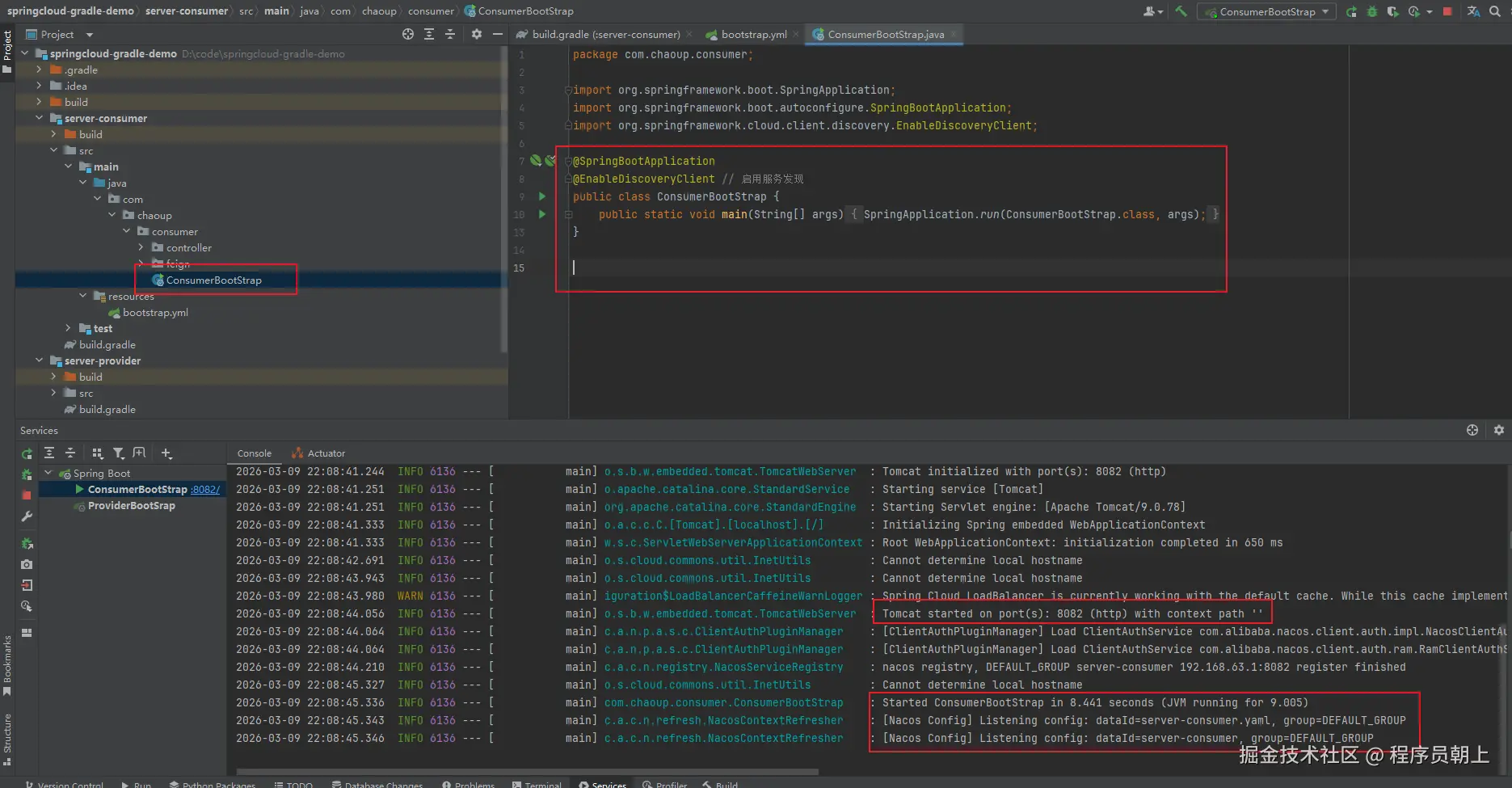The width and height of the screenshot is (1512, 788).
Task: Click the camera thread dump icon
Action: point(27,564)
